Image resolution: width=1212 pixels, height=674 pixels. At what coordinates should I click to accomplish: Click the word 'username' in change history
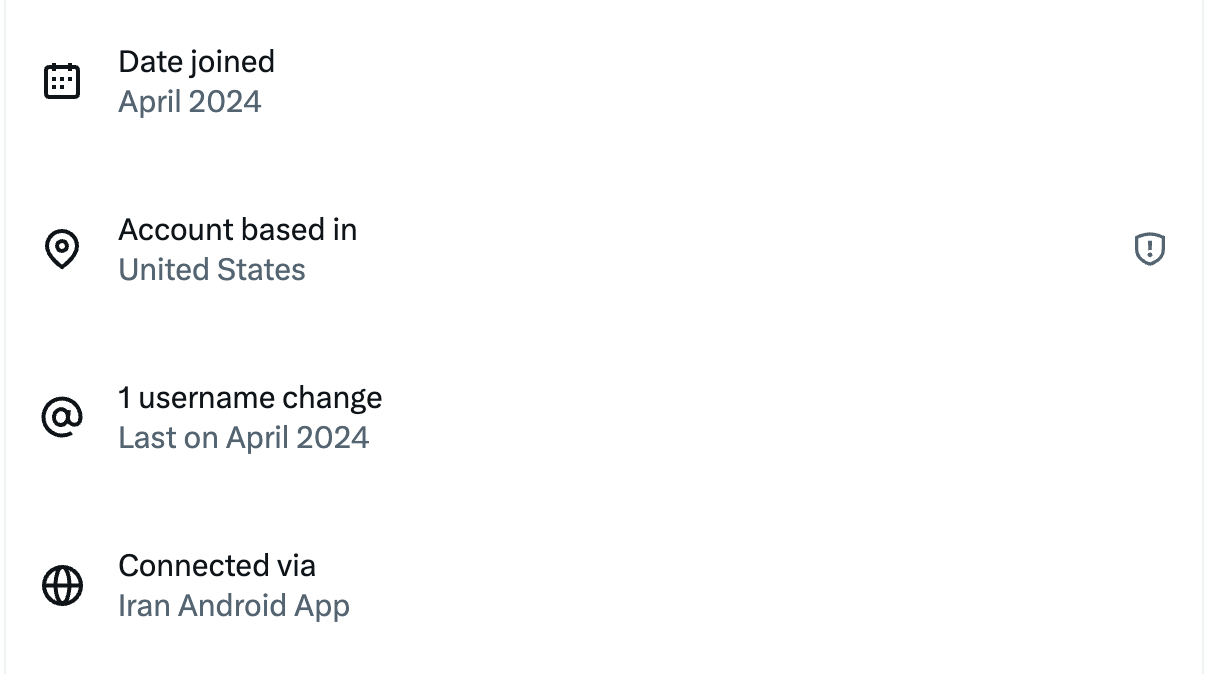point(207,398)
